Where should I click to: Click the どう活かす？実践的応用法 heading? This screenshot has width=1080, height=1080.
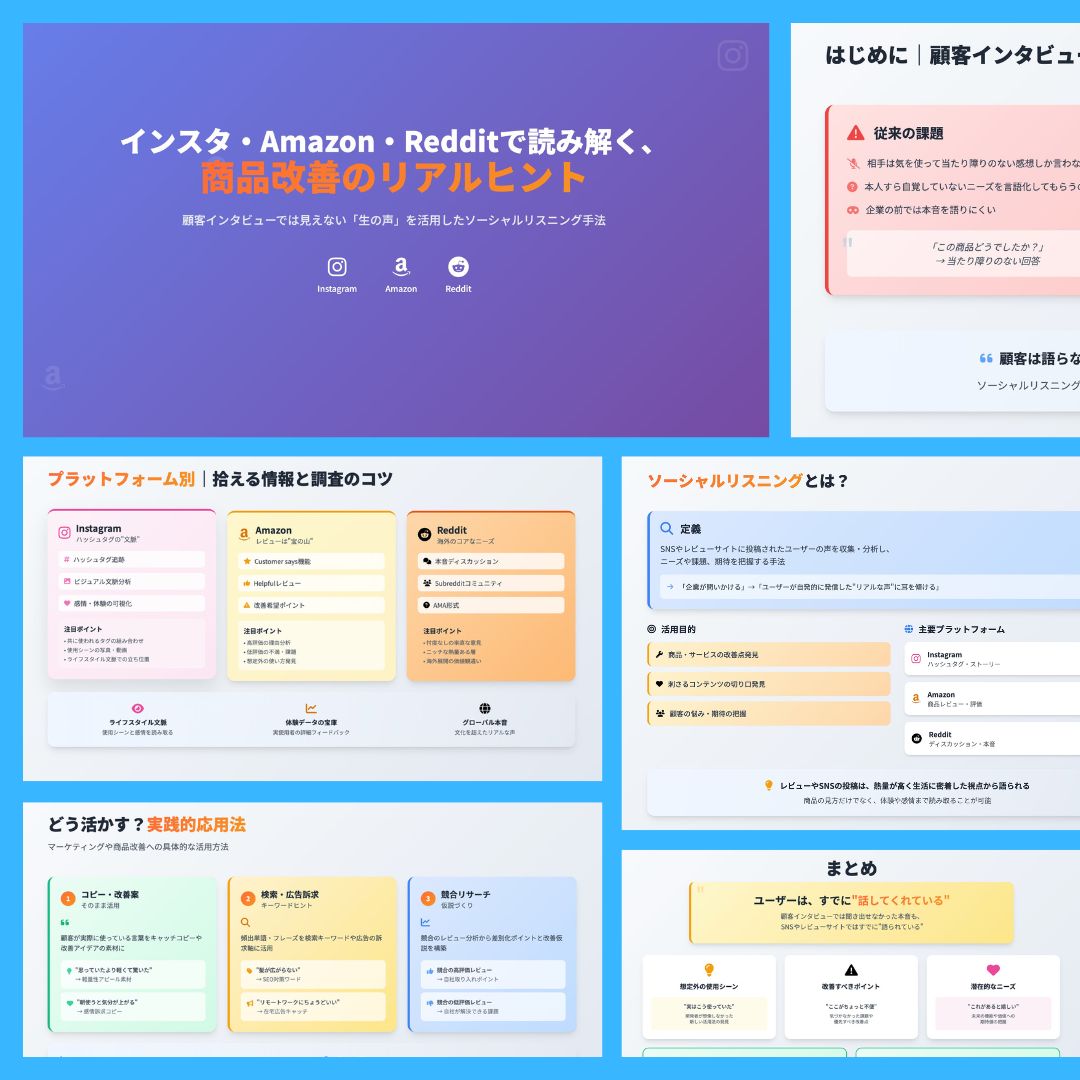146,824
